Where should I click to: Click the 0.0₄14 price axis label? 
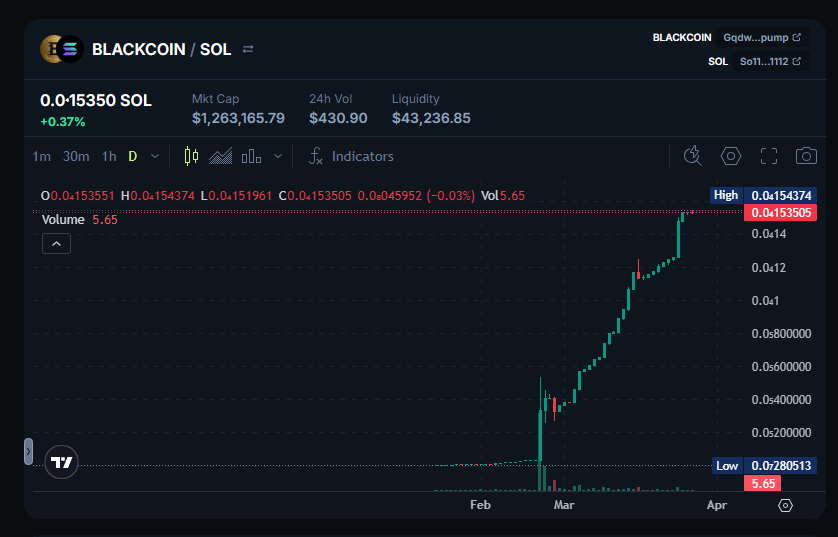769,234
